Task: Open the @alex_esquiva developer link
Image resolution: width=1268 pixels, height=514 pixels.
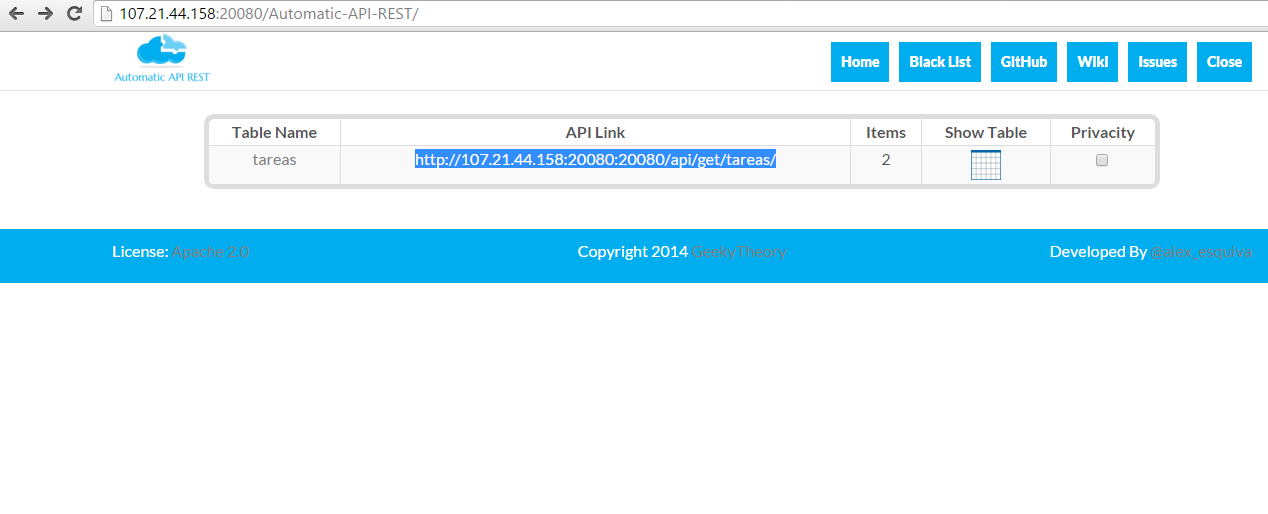Action: pos(1201,252)
